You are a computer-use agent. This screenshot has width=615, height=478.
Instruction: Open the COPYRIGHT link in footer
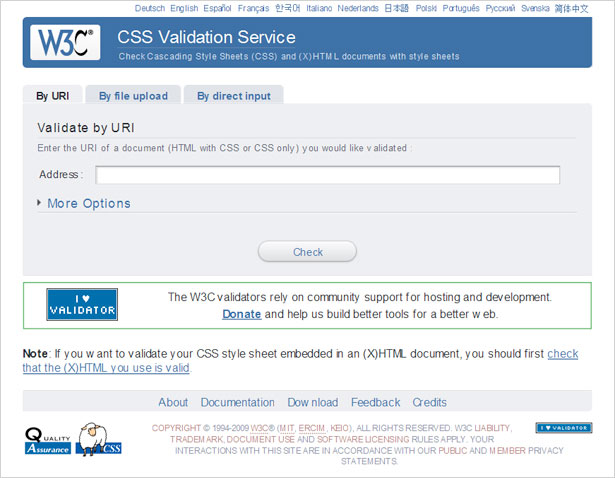(x=176, y=428)
